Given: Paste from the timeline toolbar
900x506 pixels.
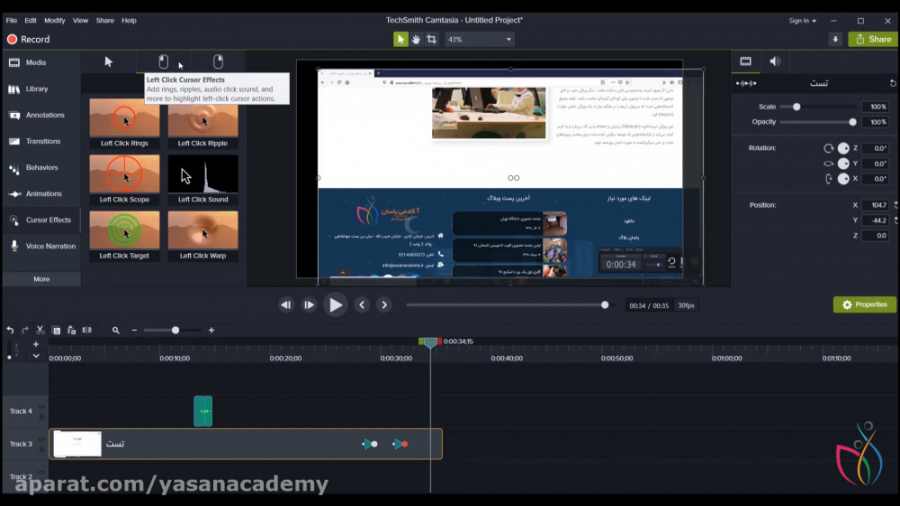Looking at the screenshot, I should click(x=71, y=330).
